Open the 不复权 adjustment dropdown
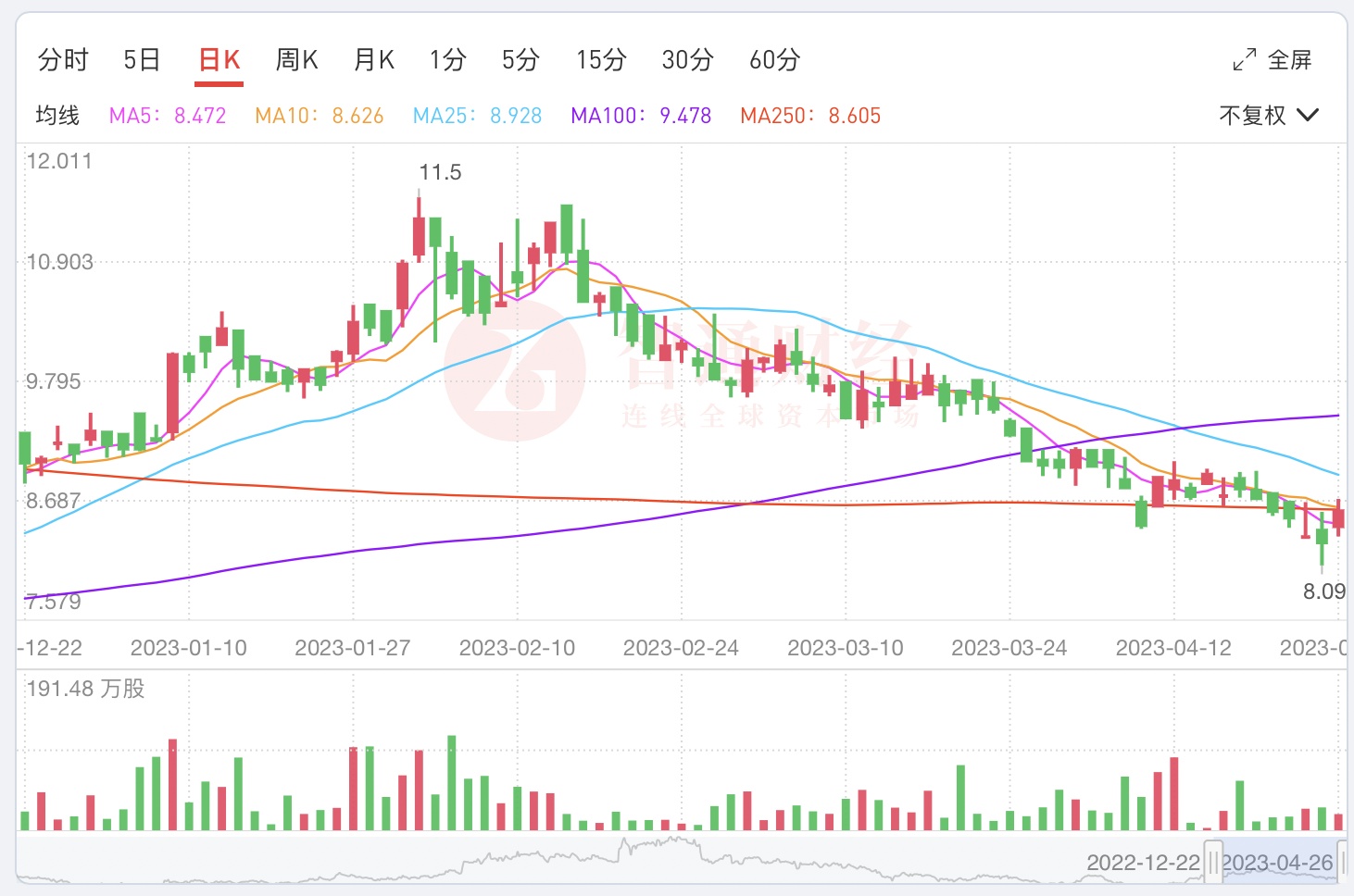Screen dimensions: 1354x896 1269,116
